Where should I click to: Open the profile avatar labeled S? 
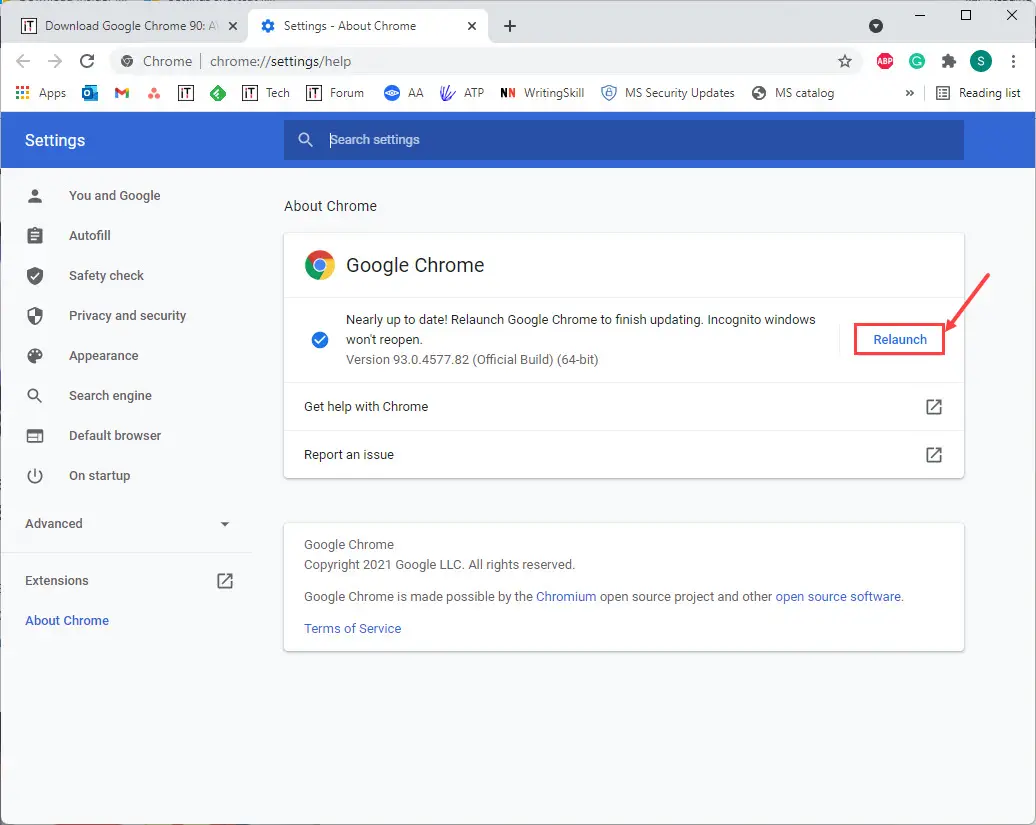click(x=980, y=61)
